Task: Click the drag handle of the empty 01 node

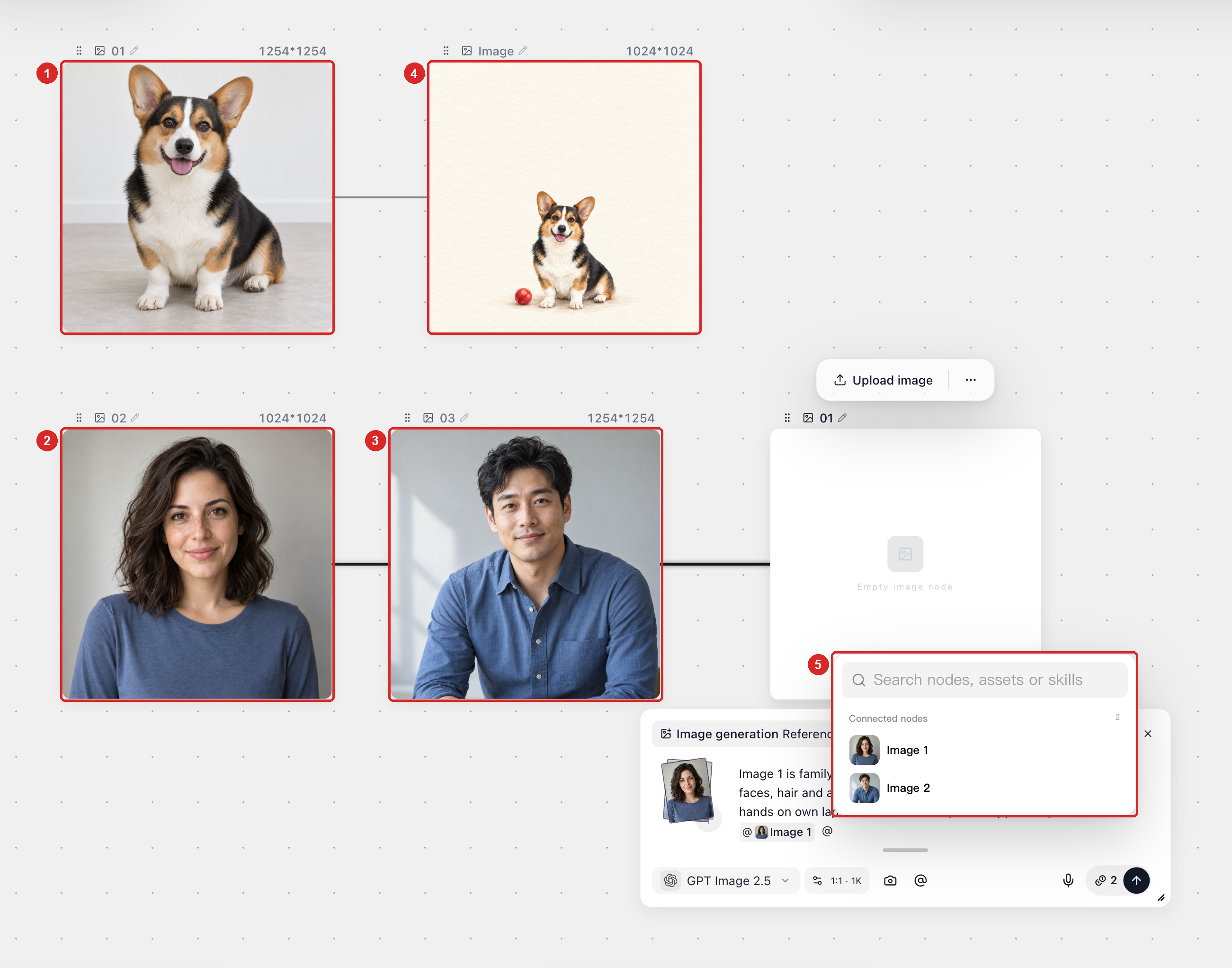Action: coord(787,418)
